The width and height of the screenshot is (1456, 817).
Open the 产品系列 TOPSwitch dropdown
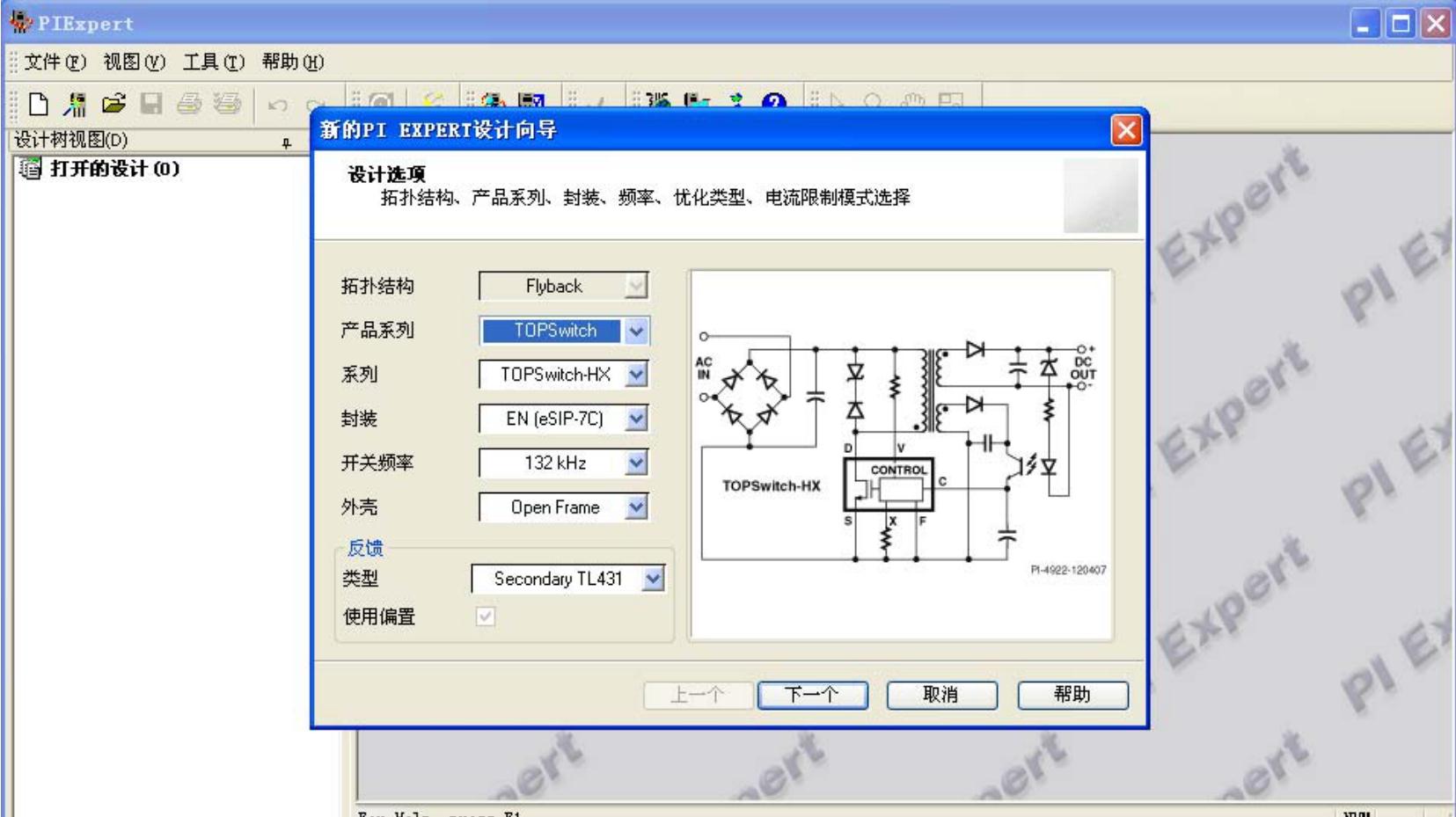(x=637, y=331)
